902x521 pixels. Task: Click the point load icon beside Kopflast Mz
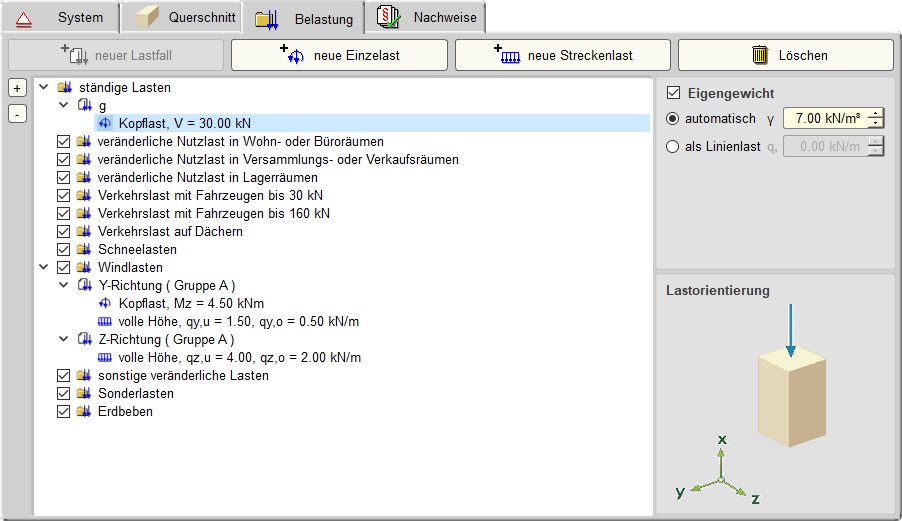[x=106, y=303]
